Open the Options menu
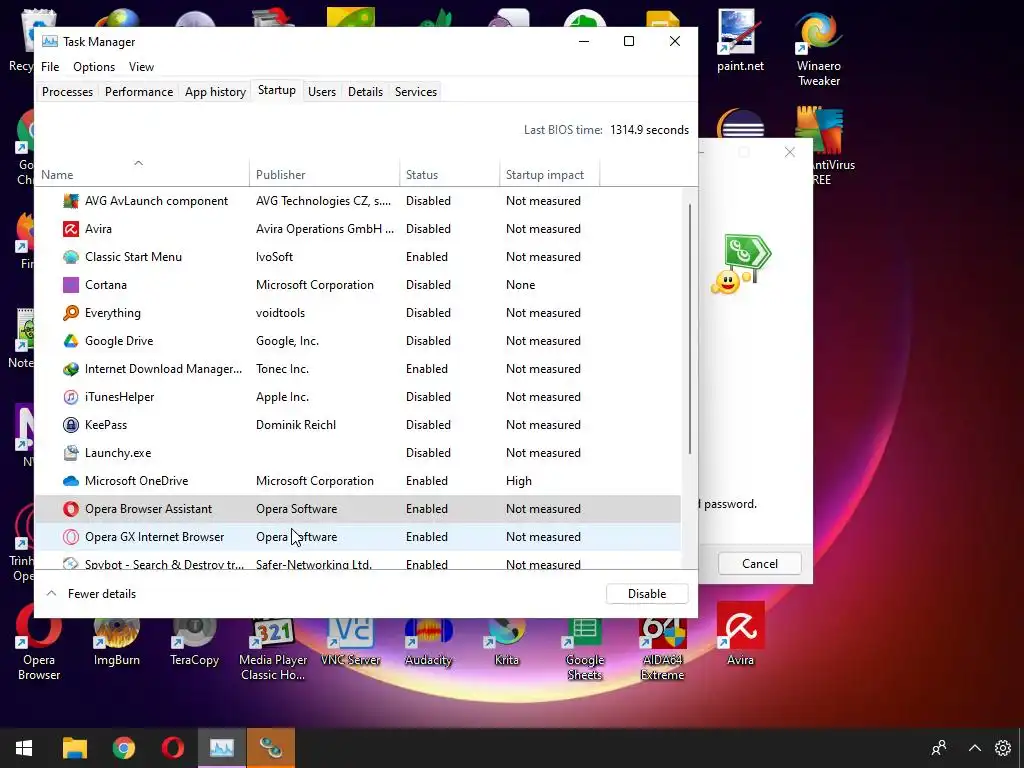Image resolution: width=1024 pixels, height=768 pixels. (x=94, y=67)
